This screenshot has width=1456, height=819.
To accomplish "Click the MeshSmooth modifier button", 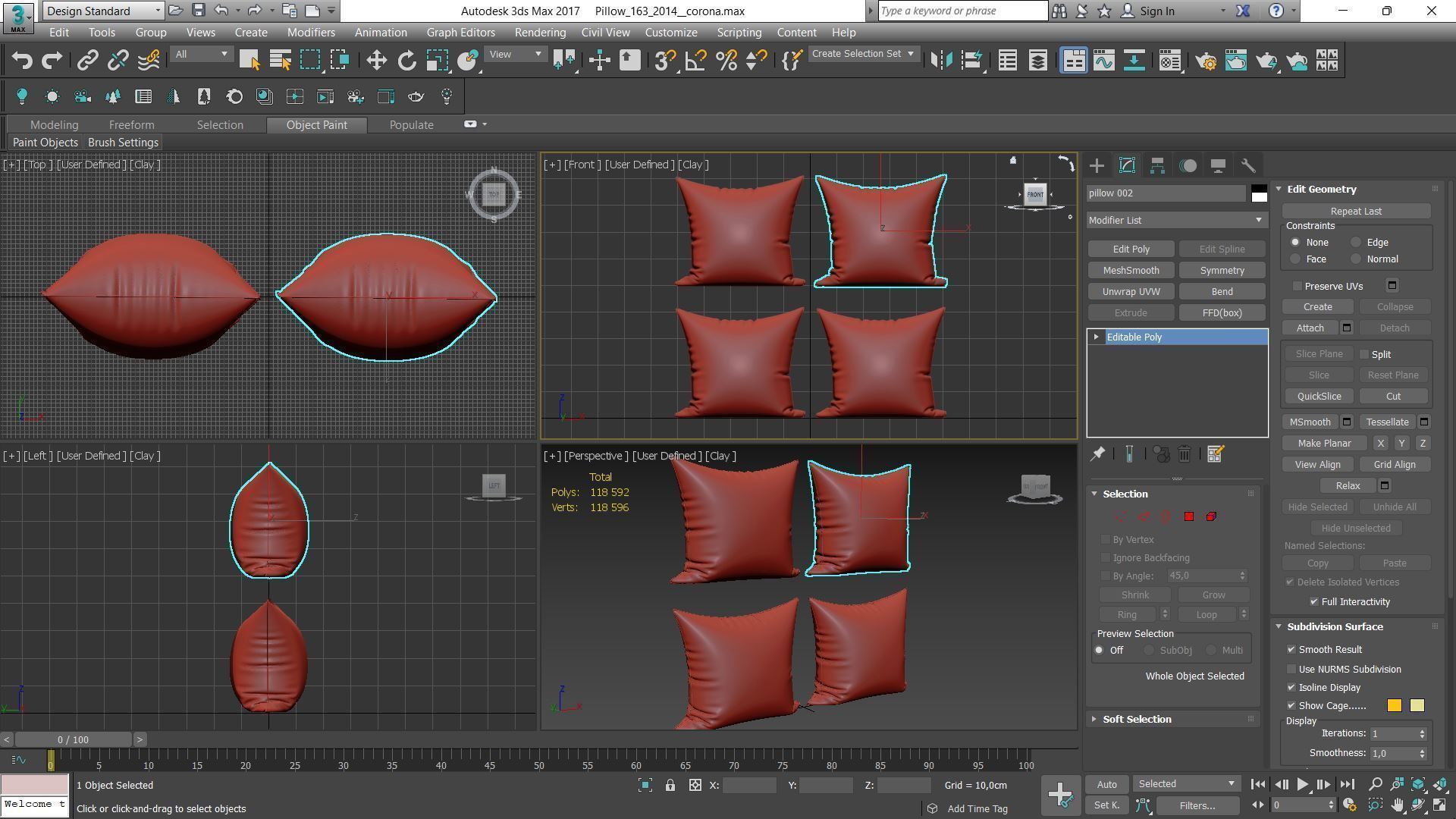I will [x=1131, y=271].
